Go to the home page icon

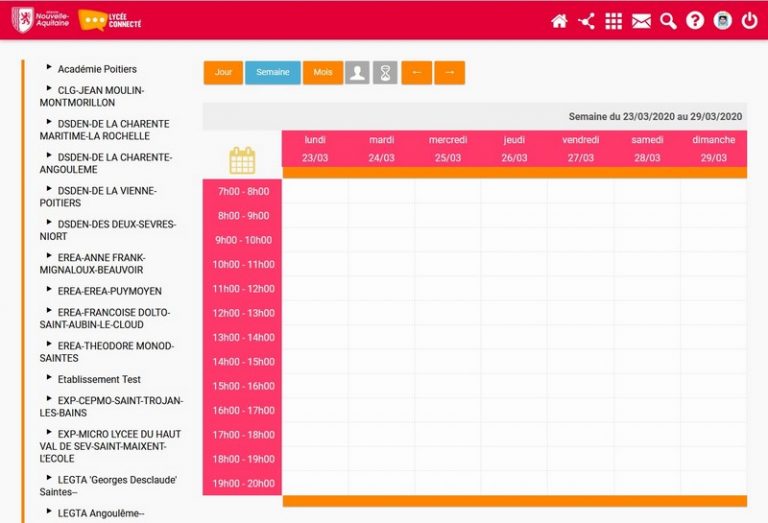559,21
